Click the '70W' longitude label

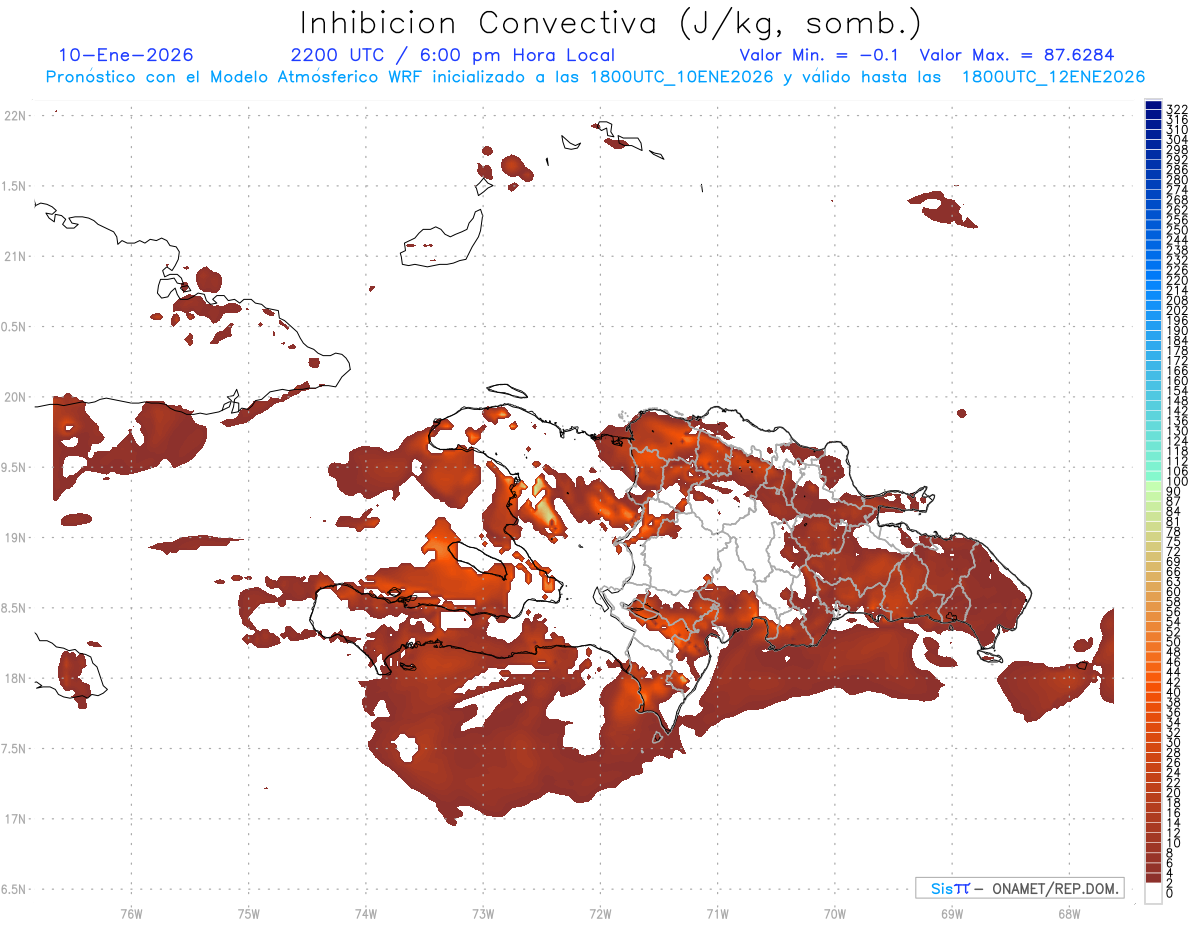point(835,913)
